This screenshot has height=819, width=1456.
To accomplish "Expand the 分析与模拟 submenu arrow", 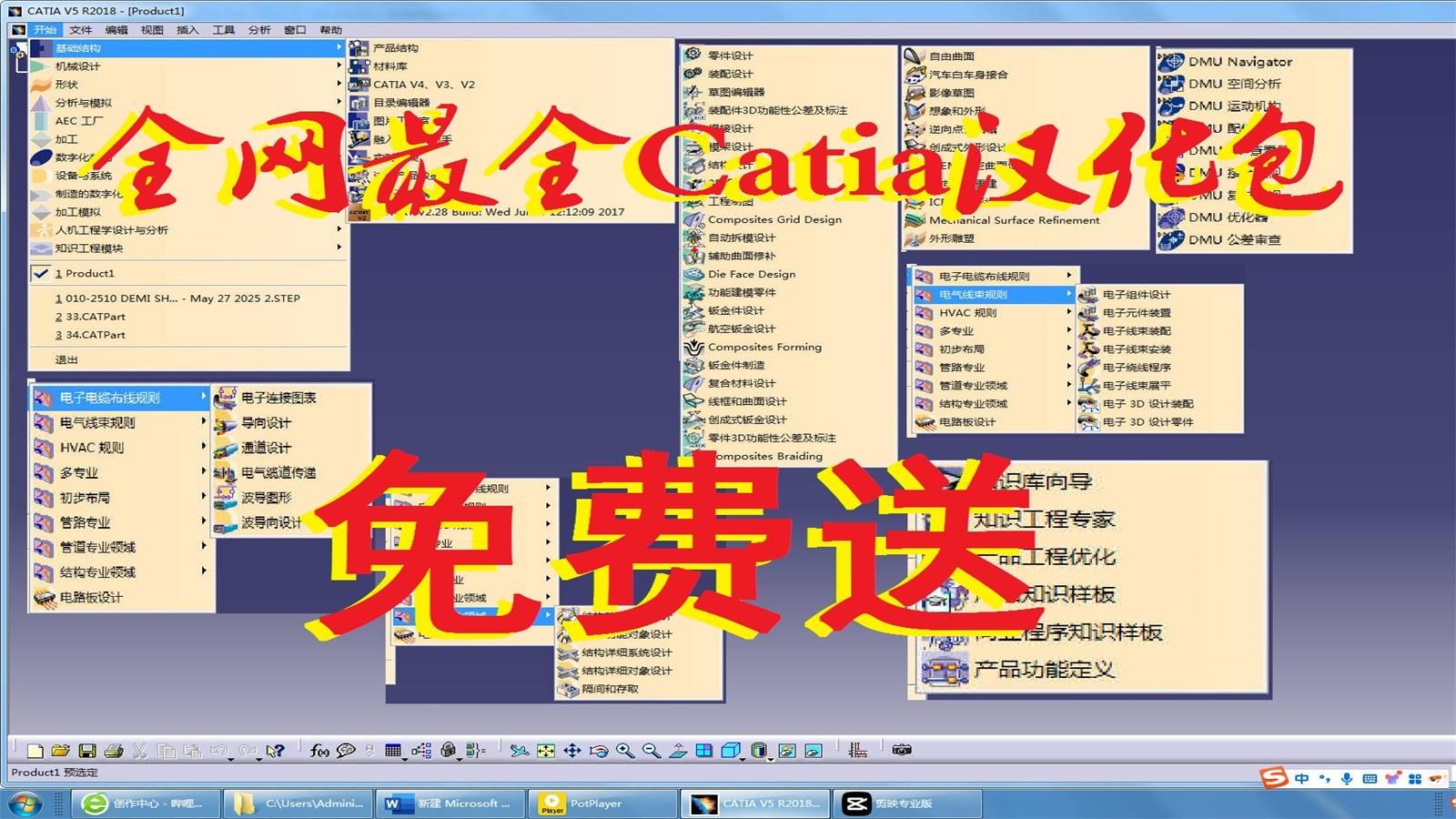I will tap(339, 102).
